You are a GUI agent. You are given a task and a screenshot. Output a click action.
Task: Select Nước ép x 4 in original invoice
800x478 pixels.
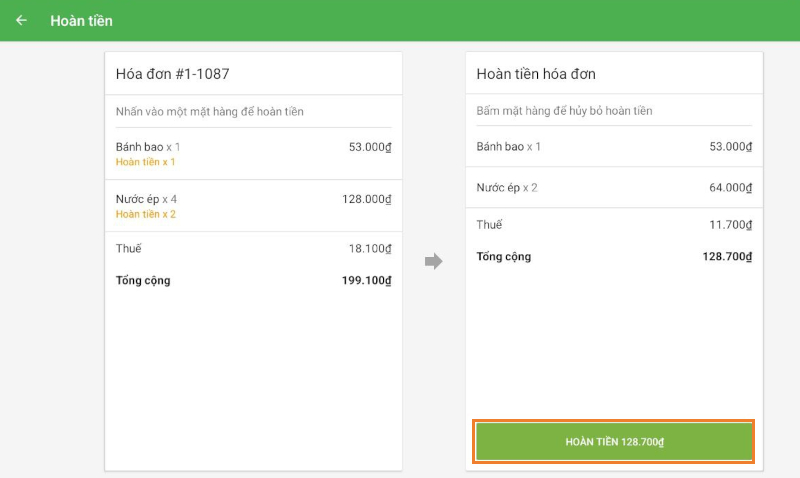click(146, 199)
